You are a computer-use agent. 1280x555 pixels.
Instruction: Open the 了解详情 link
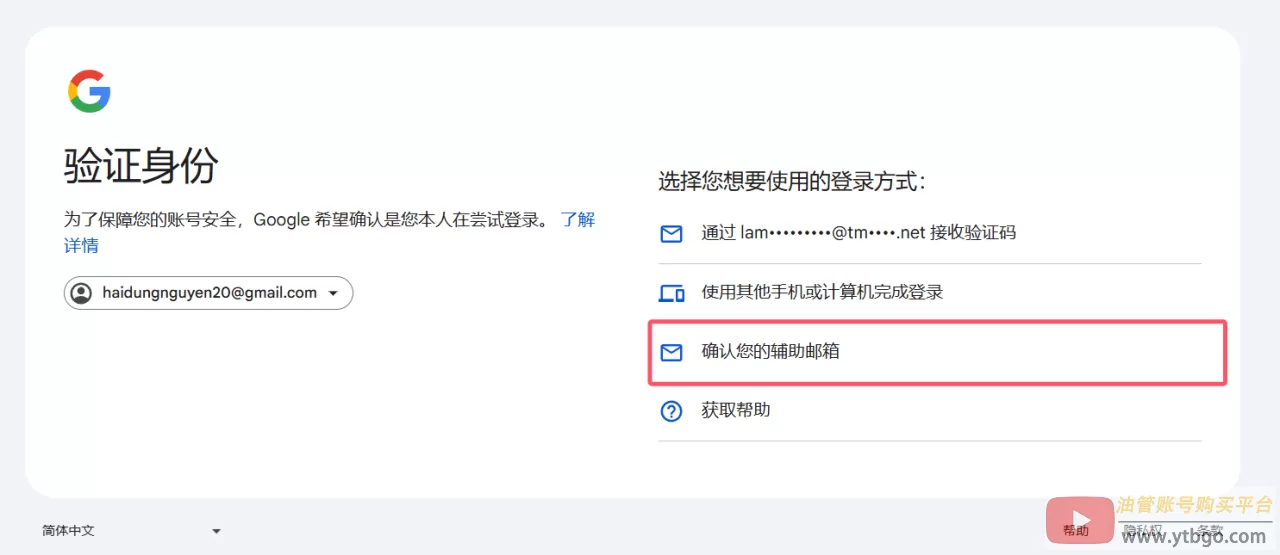pyautogui.click(x=578, y=220)
